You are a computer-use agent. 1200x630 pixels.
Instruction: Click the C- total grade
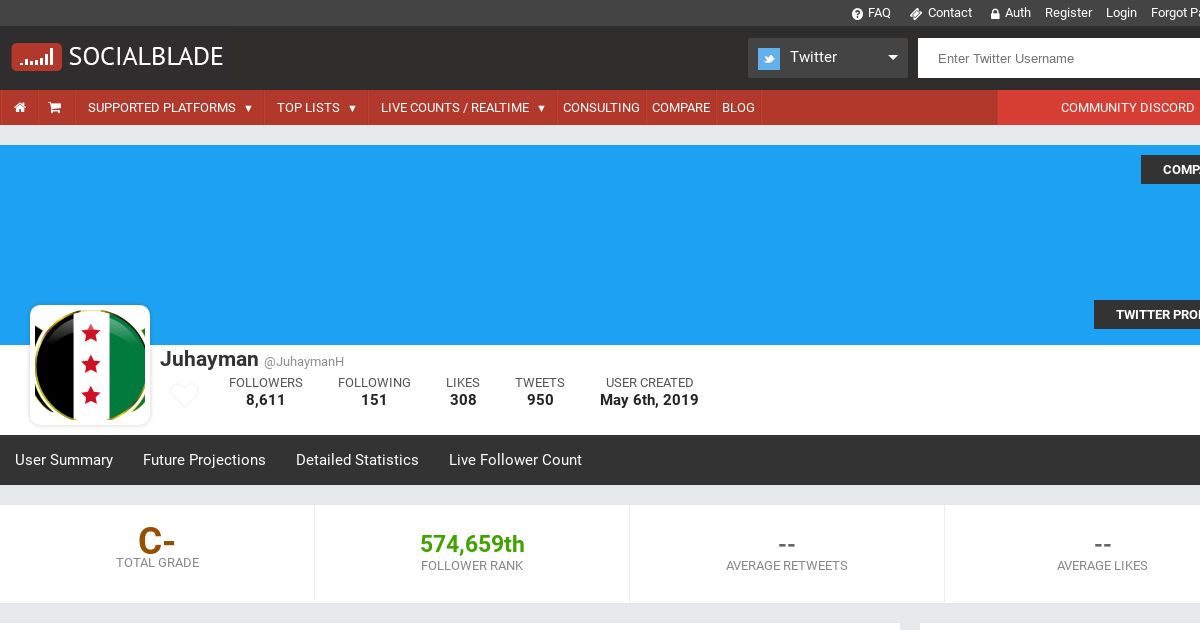pyautogui.click(x=157, y=541)
